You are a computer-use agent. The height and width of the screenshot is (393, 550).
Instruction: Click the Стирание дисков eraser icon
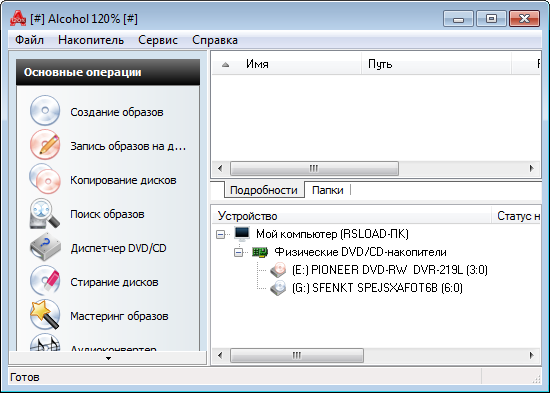(x=45, y=281)
